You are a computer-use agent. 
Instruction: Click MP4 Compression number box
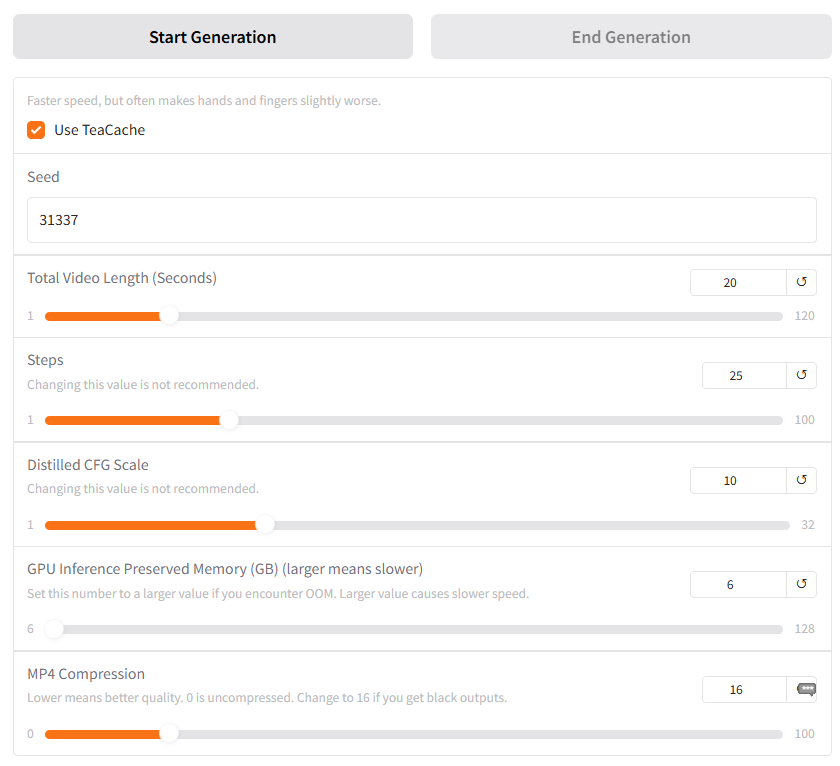(744, 689)
